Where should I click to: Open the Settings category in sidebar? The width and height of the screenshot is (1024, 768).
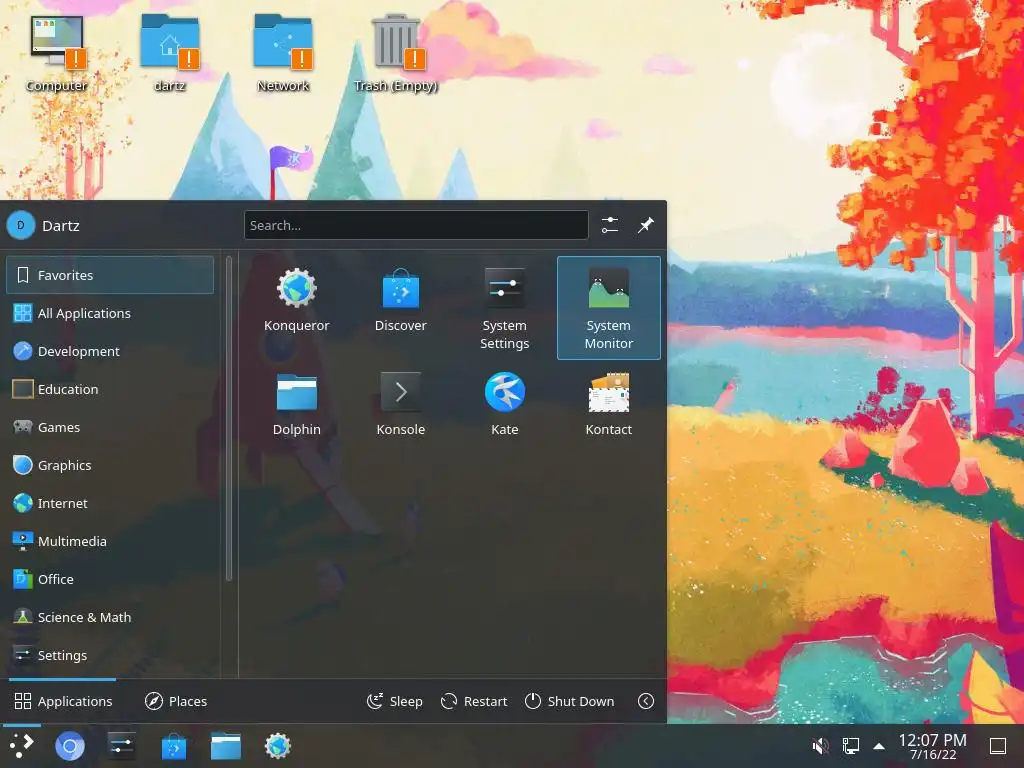110,655
